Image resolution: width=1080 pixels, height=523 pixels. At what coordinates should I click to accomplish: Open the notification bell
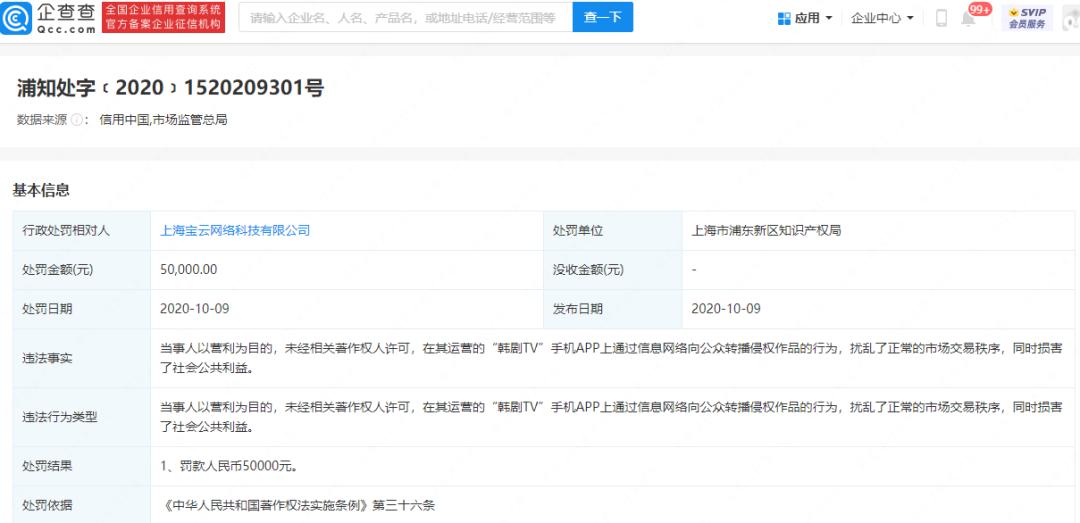click(967, 19)
